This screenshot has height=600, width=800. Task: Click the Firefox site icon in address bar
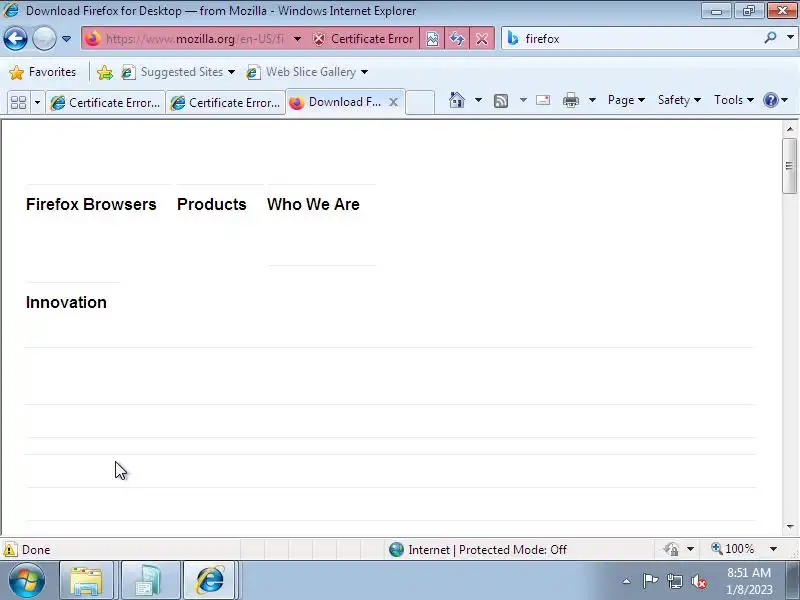click(93, 39)
